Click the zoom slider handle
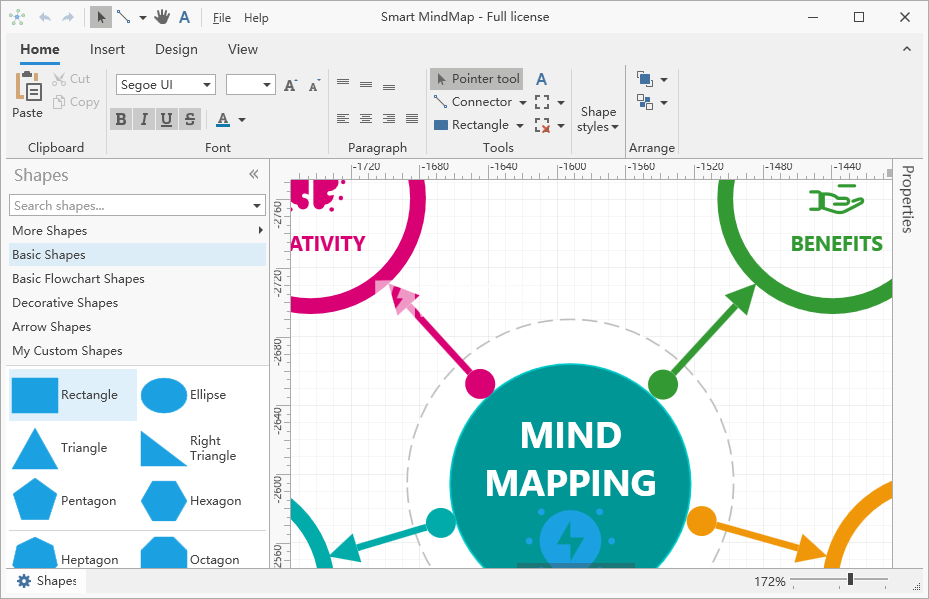 tap(850, 579)
